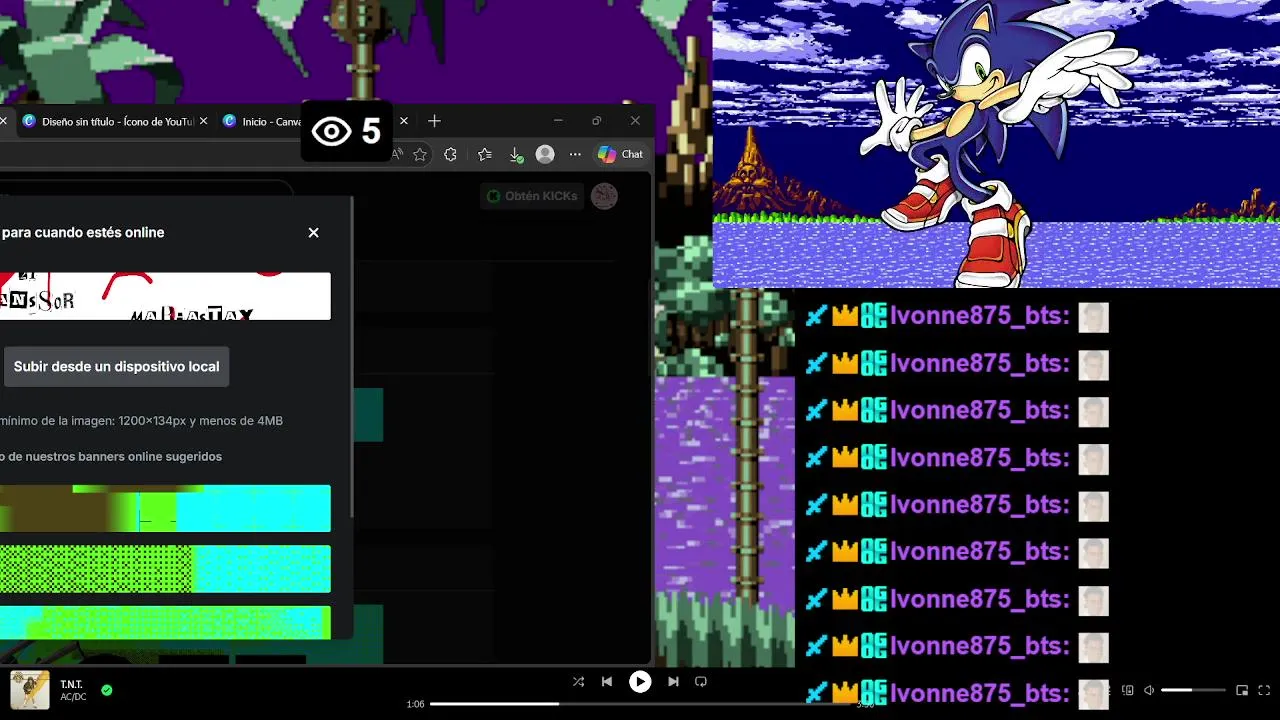The width and height of the screenshot is (1280, 720).
Task: Open the browser profile avatar
Action: point(545,154)
